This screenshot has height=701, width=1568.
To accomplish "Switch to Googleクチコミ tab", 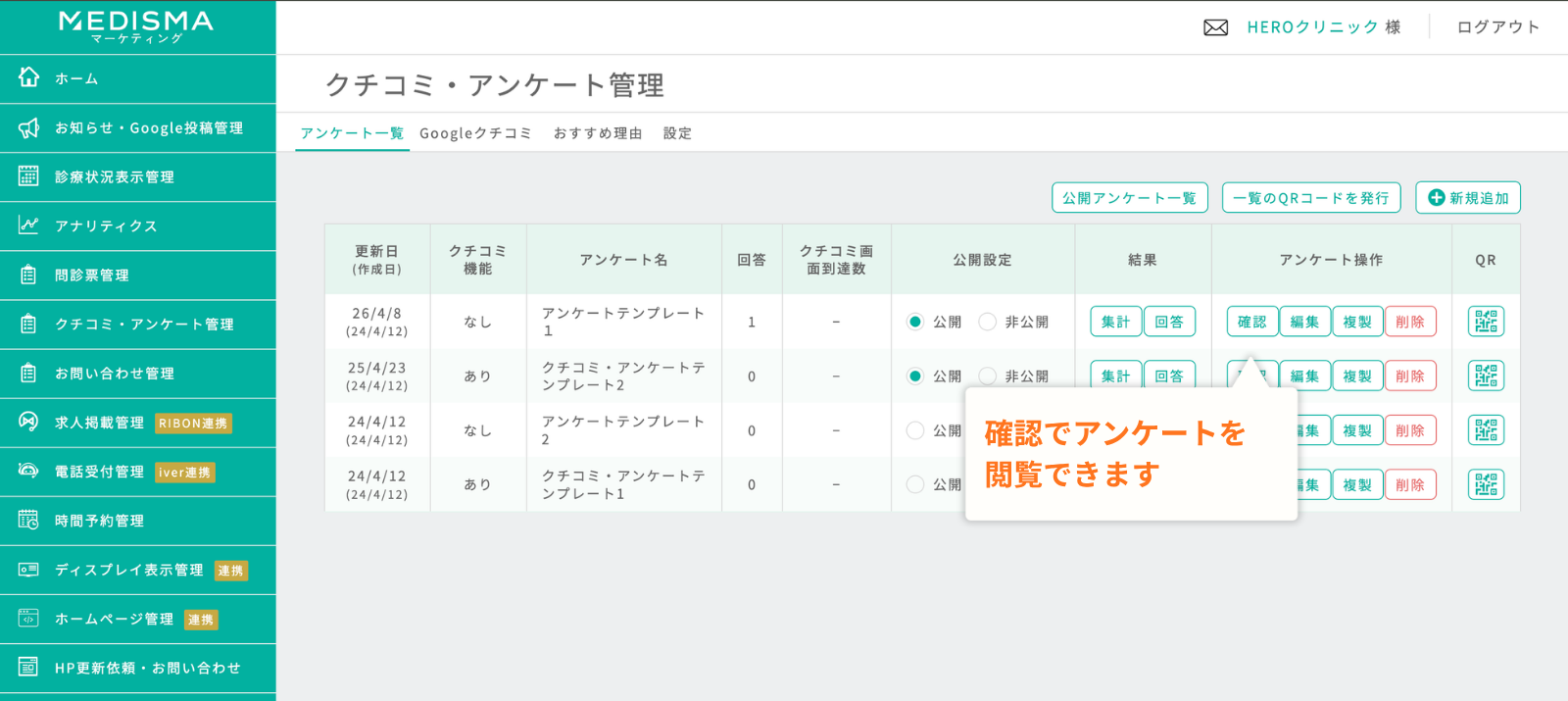I will (475, 133).
